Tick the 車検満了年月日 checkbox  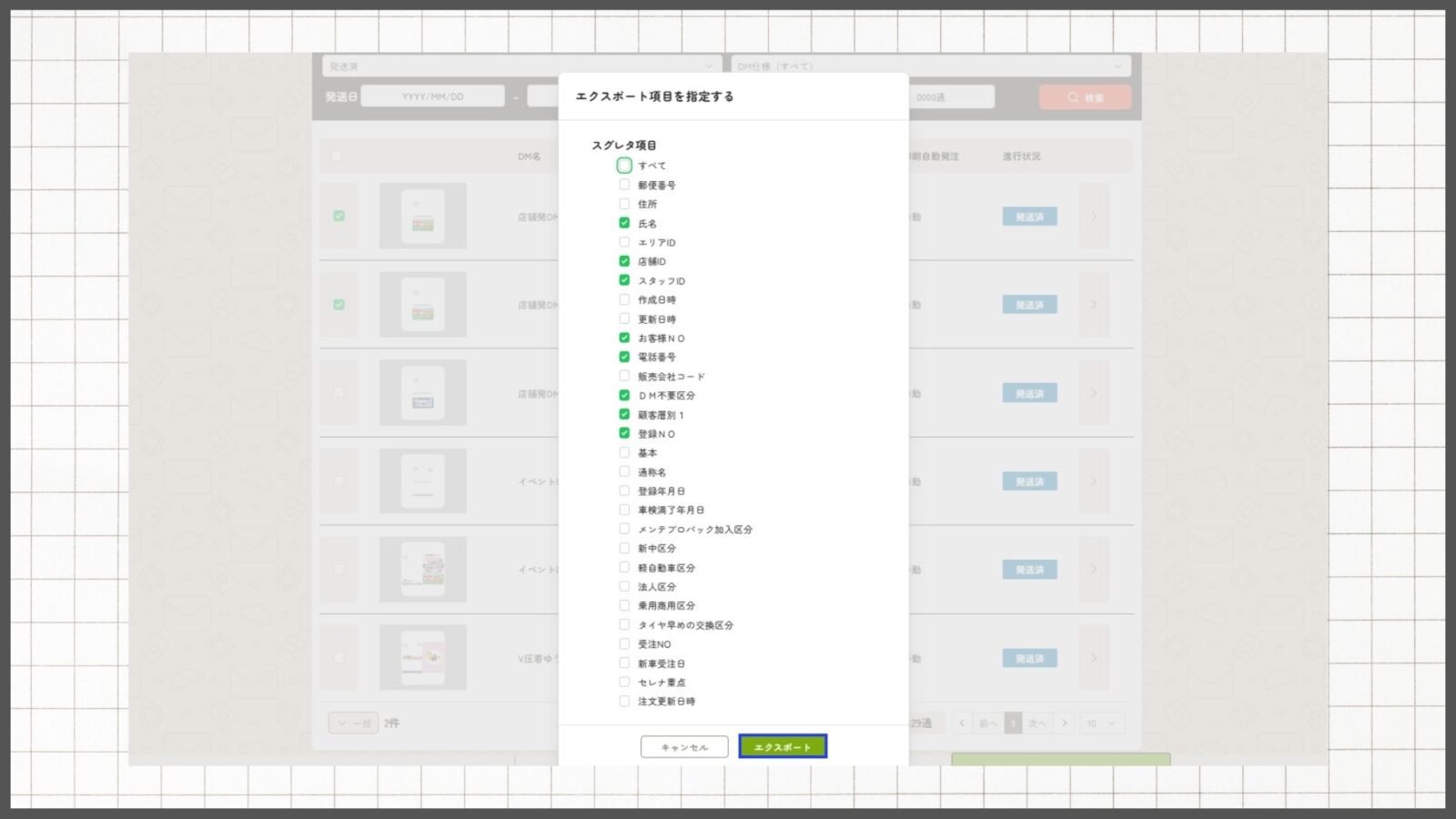(624, 510)
